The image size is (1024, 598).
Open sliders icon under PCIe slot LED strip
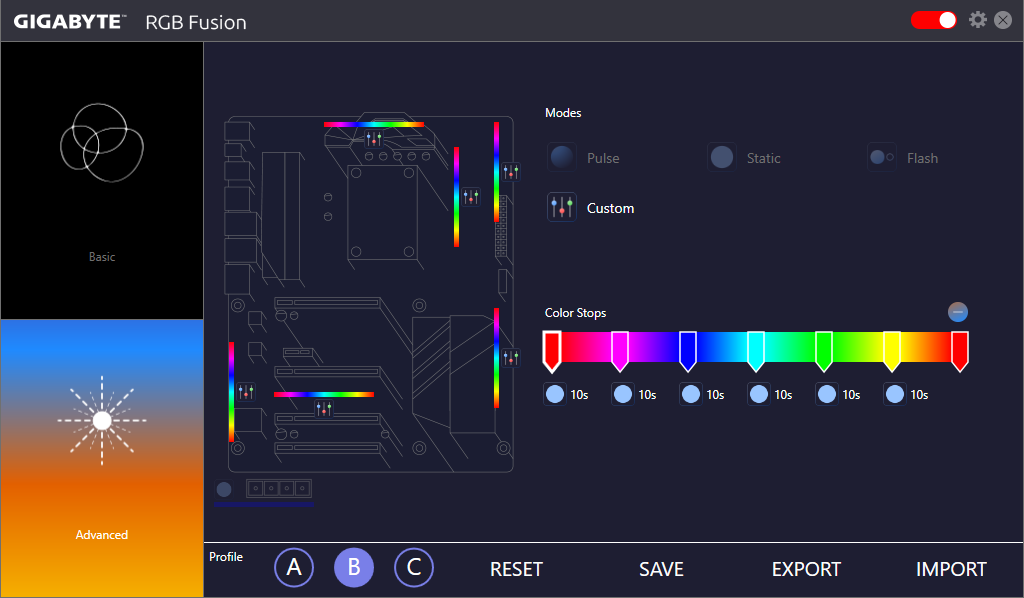(x=323, y=409)
